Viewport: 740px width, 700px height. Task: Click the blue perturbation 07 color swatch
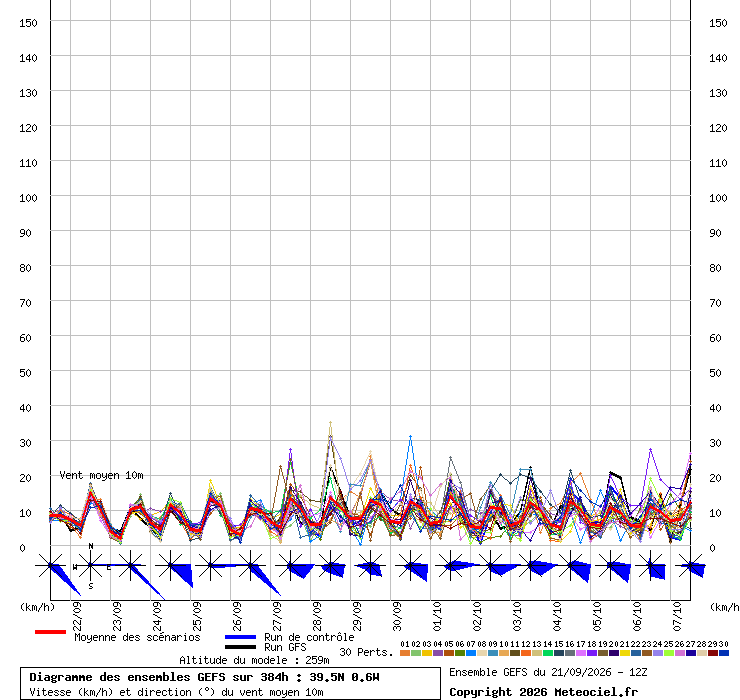coord(471,653)
